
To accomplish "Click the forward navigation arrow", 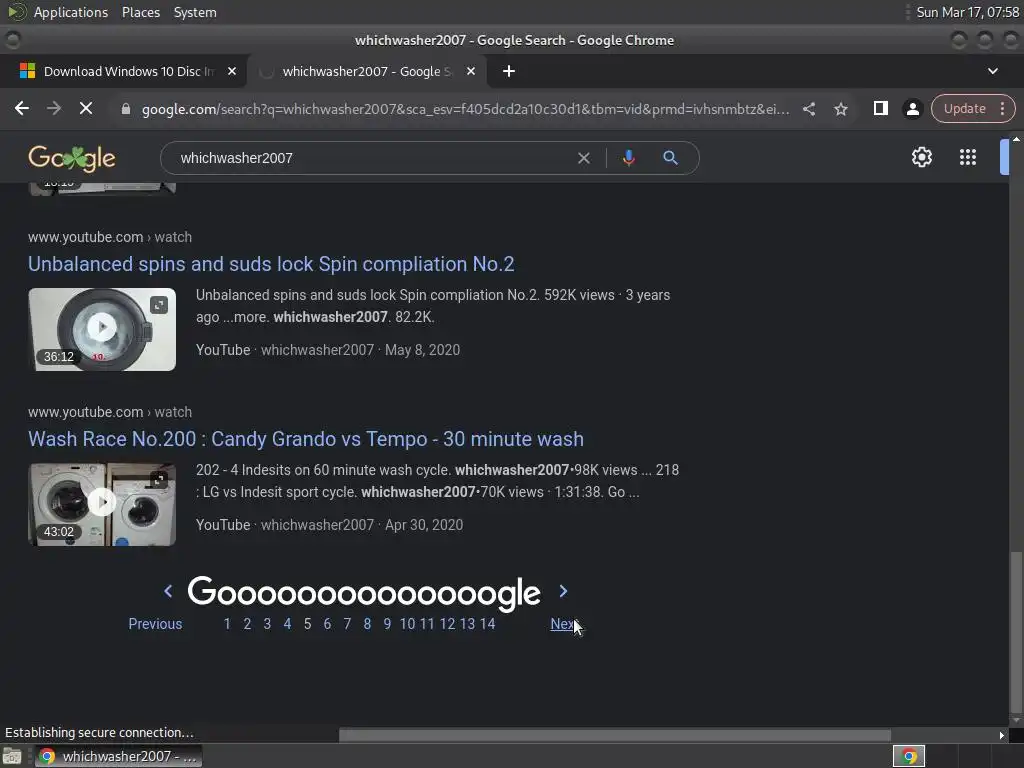I will (x=54, y=108).
